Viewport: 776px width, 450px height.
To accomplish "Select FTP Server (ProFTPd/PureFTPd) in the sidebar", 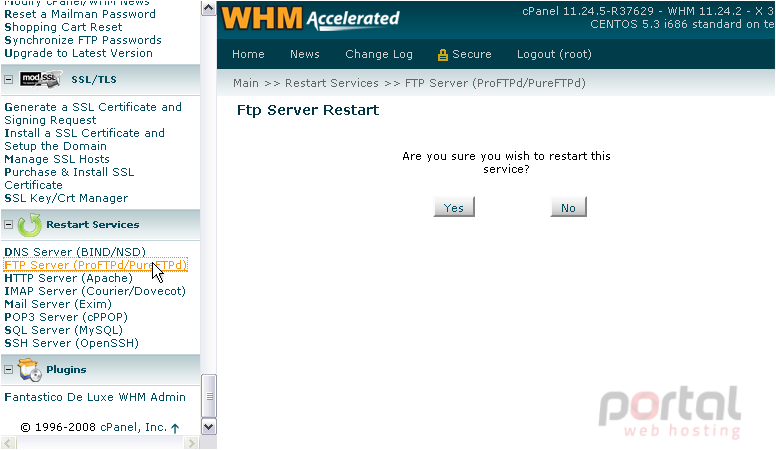I will 96,265.
